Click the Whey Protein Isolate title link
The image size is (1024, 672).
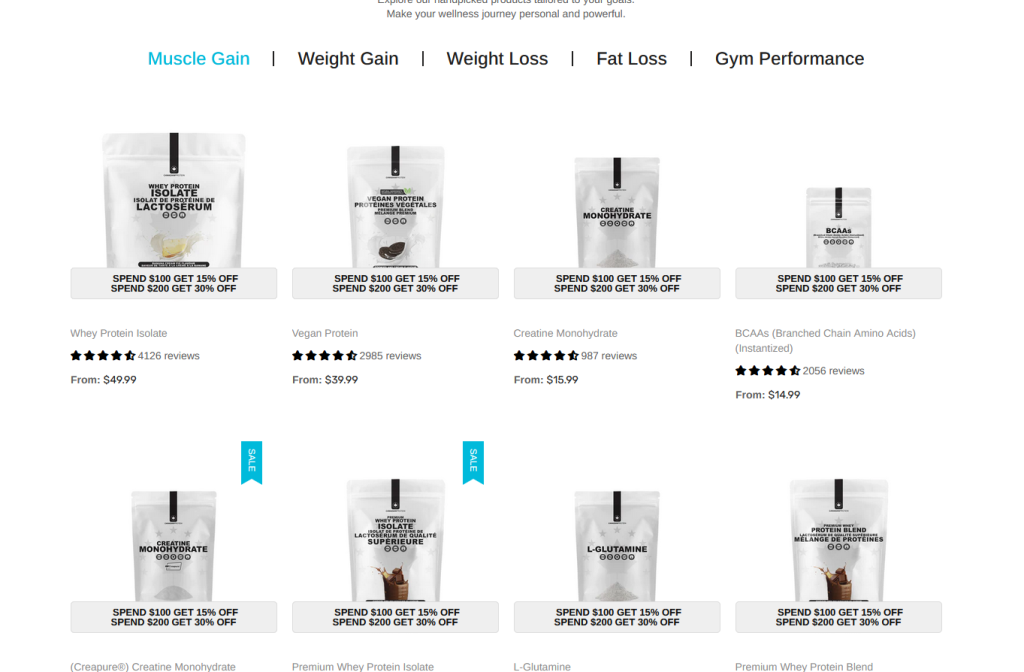point(119,333)
